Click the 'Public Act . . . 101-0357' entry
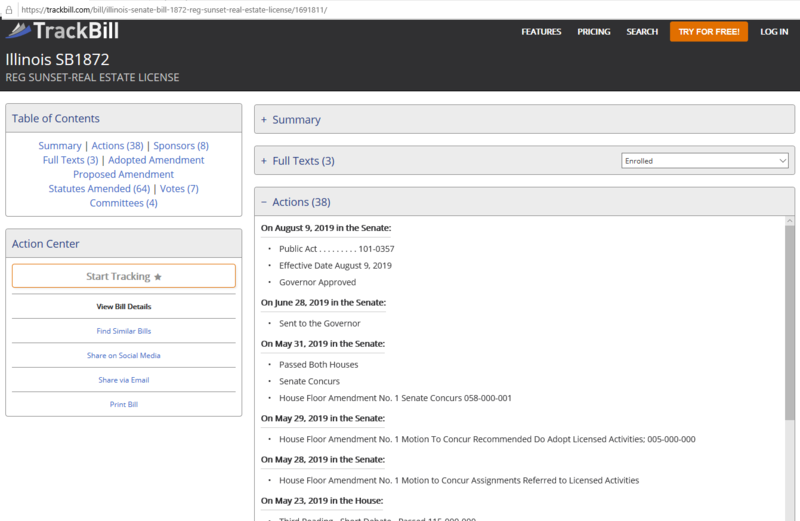800x521 pixels. pos(336,249)
